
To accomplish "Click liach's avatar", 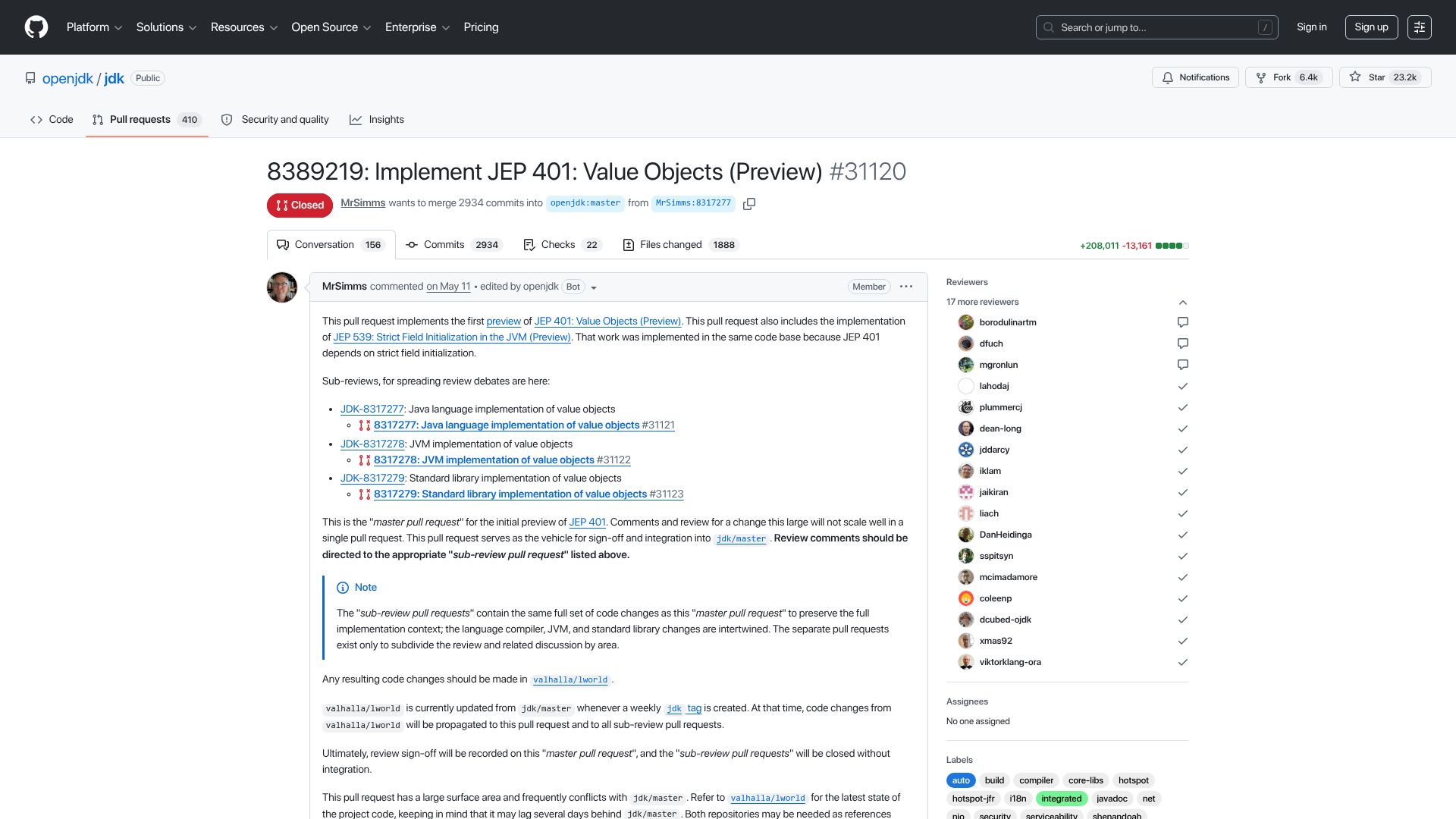I will pyautogui.click(x=966, y=513).
